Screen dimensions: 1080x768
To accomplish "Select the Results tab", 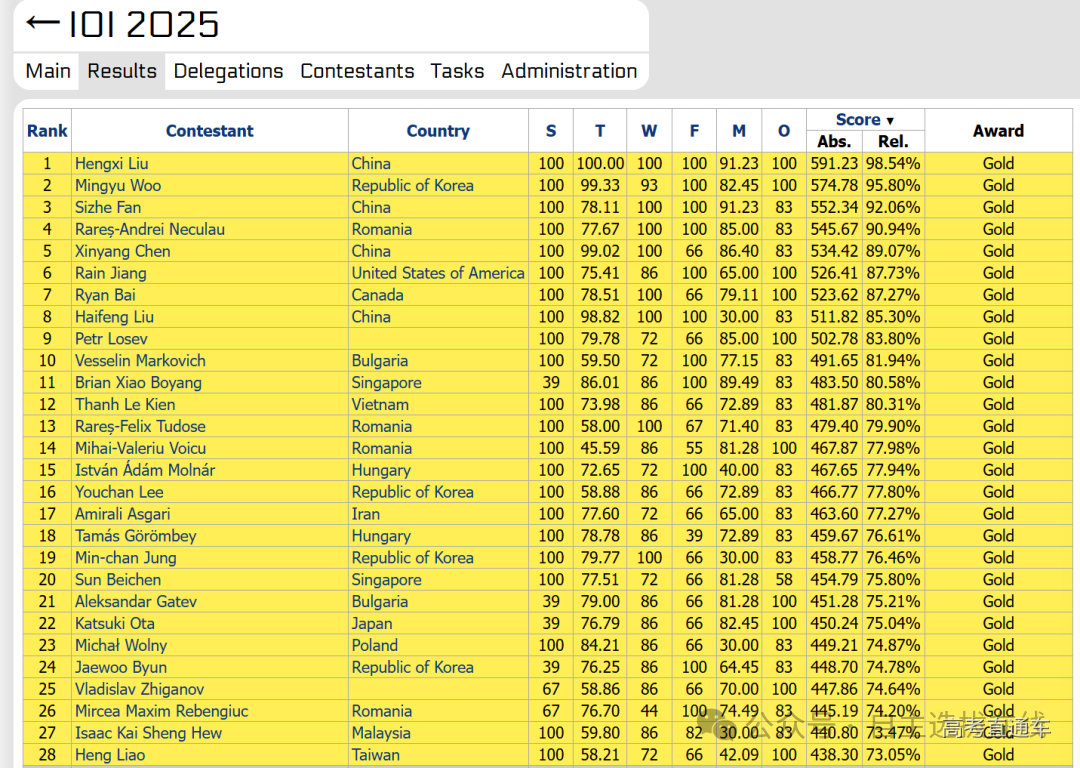I will (122, 71).
